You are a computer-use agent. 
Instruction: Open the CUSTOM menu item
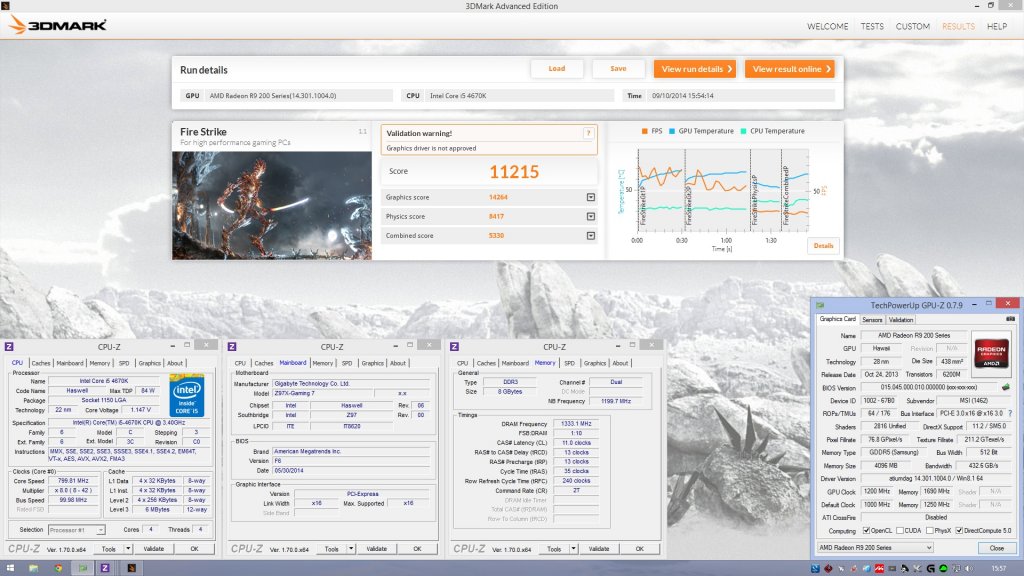click(912, 26)
